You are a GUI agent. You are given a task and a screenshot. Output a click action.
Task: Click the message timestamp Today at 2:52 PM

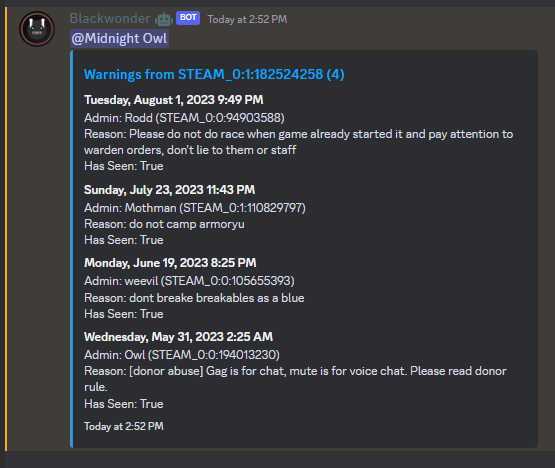pos(247,19)
